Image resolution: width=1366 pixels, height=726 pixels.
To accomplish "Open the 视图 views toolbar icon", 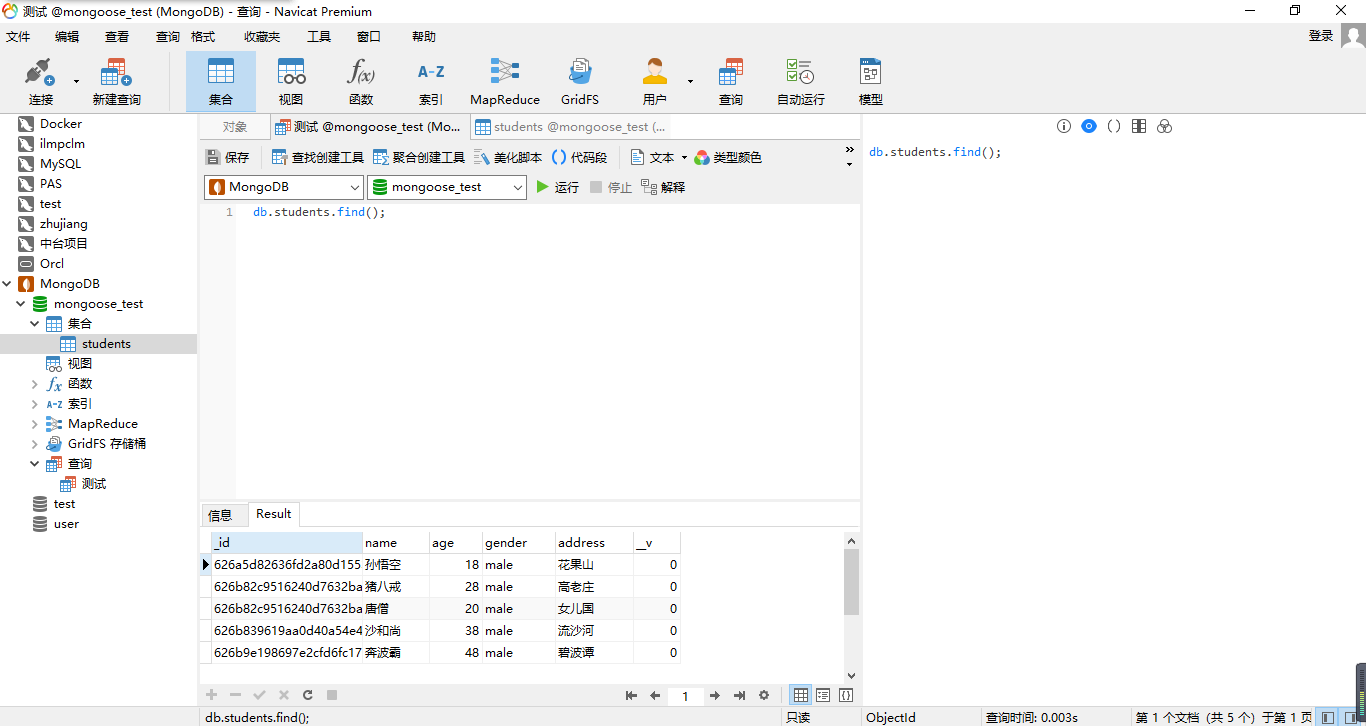I will click(x=291, y=82).
